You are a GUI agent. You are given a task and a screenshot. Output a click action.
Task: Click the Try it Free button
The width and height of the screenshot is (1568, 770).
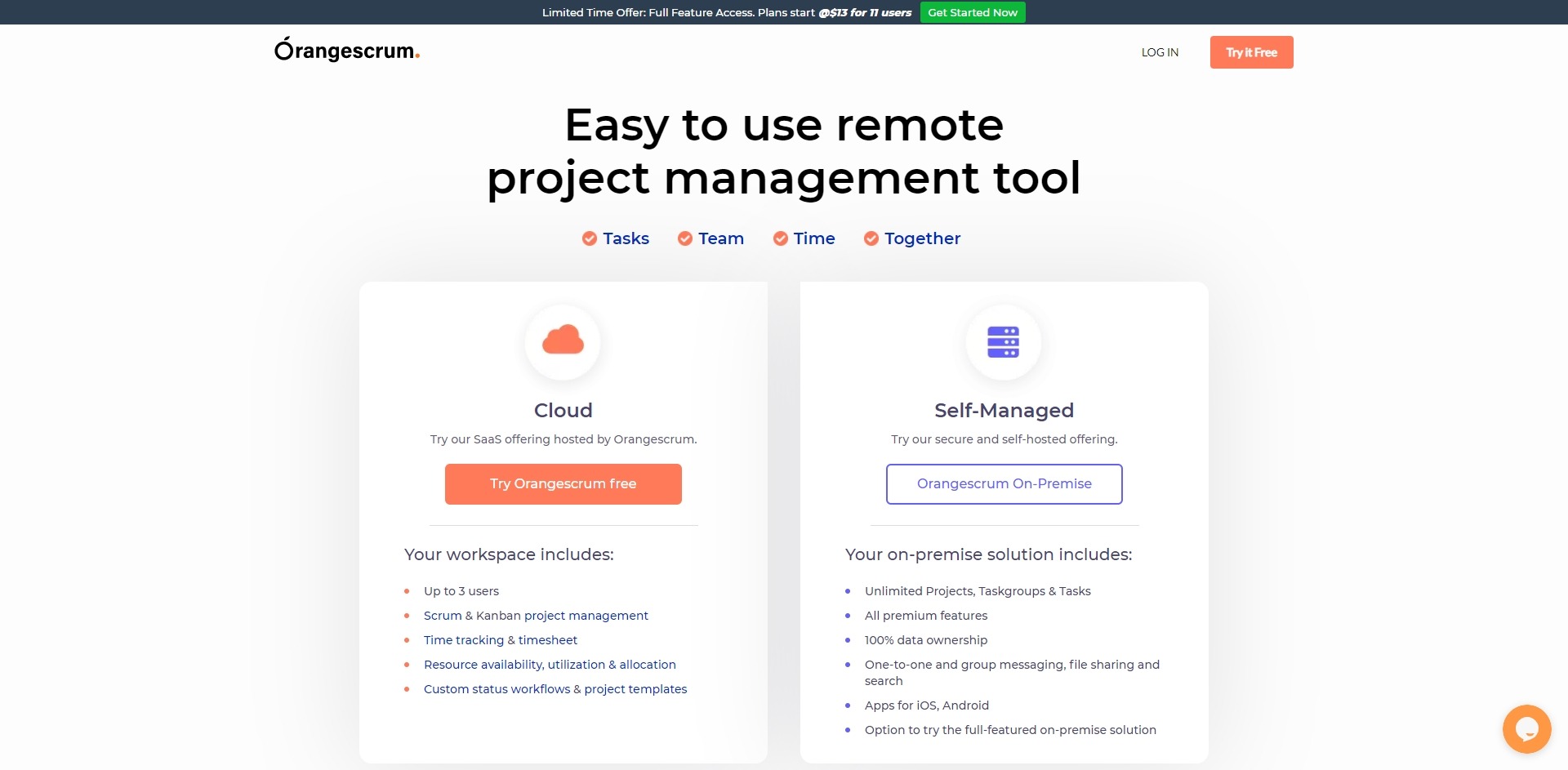1251,52
